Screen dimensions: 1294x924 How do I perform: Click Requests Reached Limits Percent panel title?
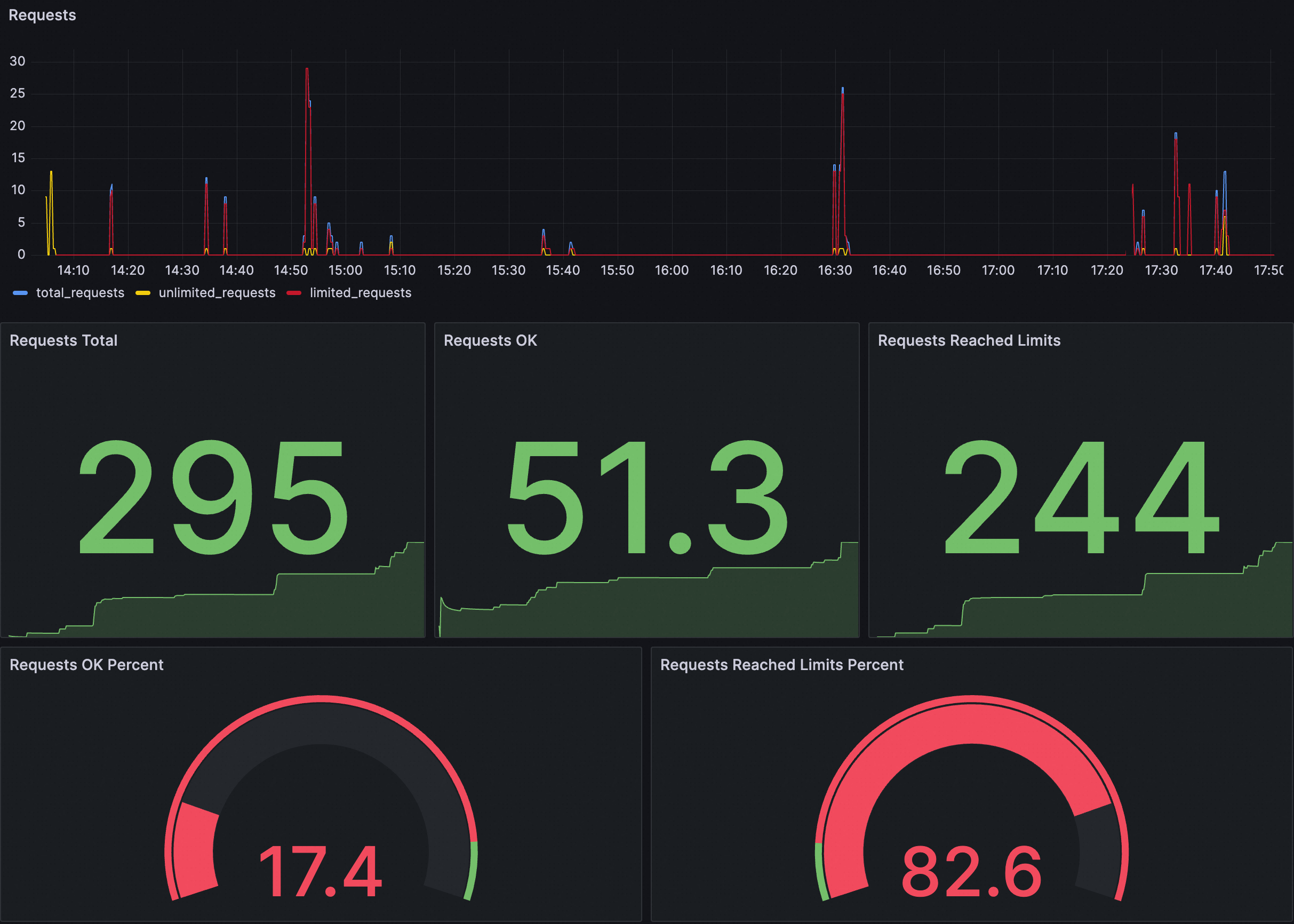781,665
